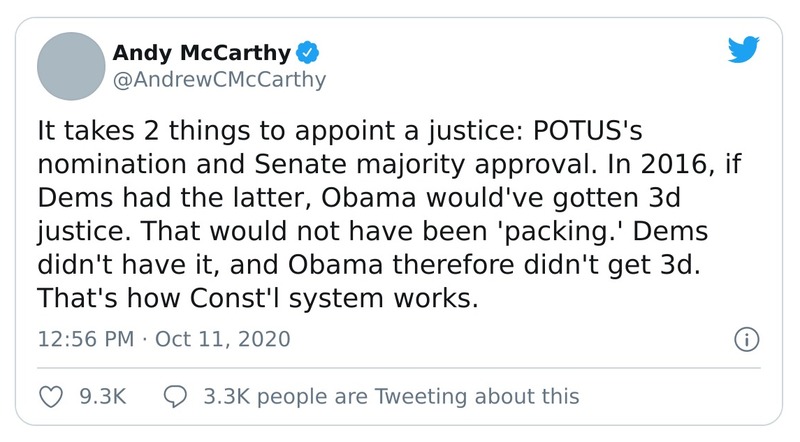Open the tweet info circle icon

(746, 339)
